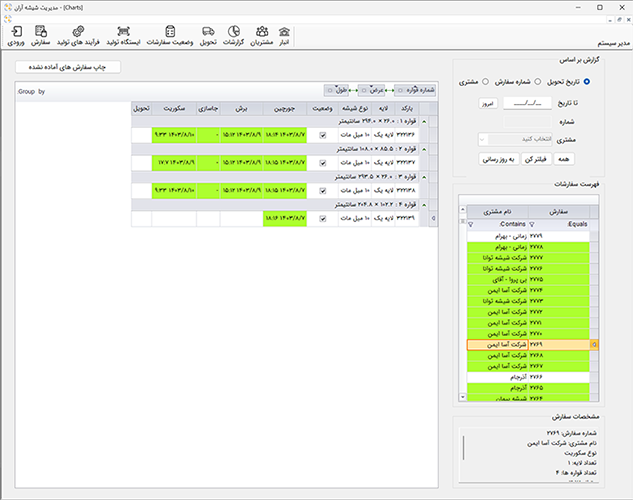Open ایستگاه تولید (production station) icon
The height and width of the screenshot is (500, 633).
pos(123,36)
